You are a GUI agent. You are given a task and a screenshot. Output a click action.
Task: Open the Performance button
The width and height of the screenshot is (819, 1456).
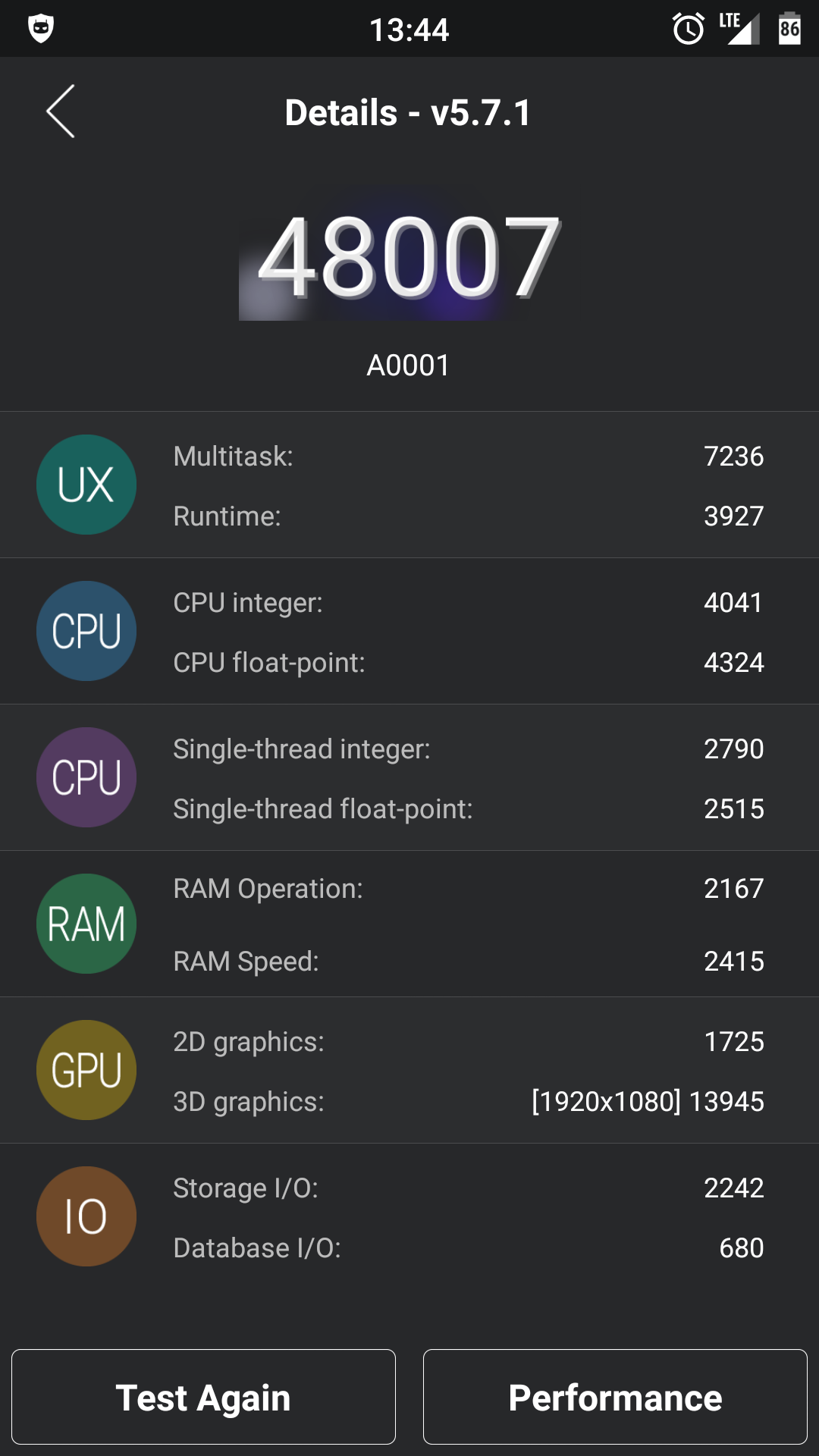[x=615, y=1397]
